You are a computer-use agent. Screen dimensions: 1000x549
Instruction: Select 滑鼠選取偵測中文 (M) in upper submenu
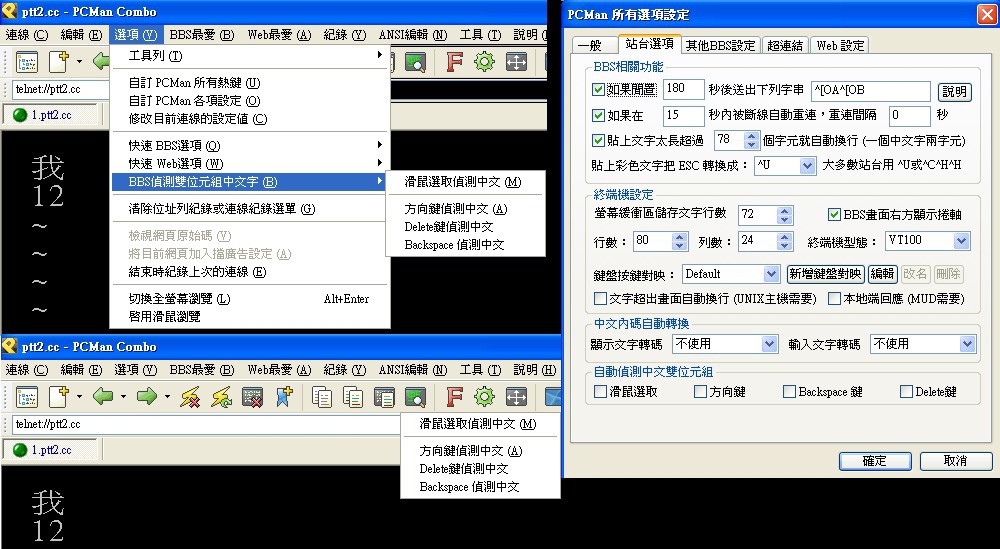465,182
